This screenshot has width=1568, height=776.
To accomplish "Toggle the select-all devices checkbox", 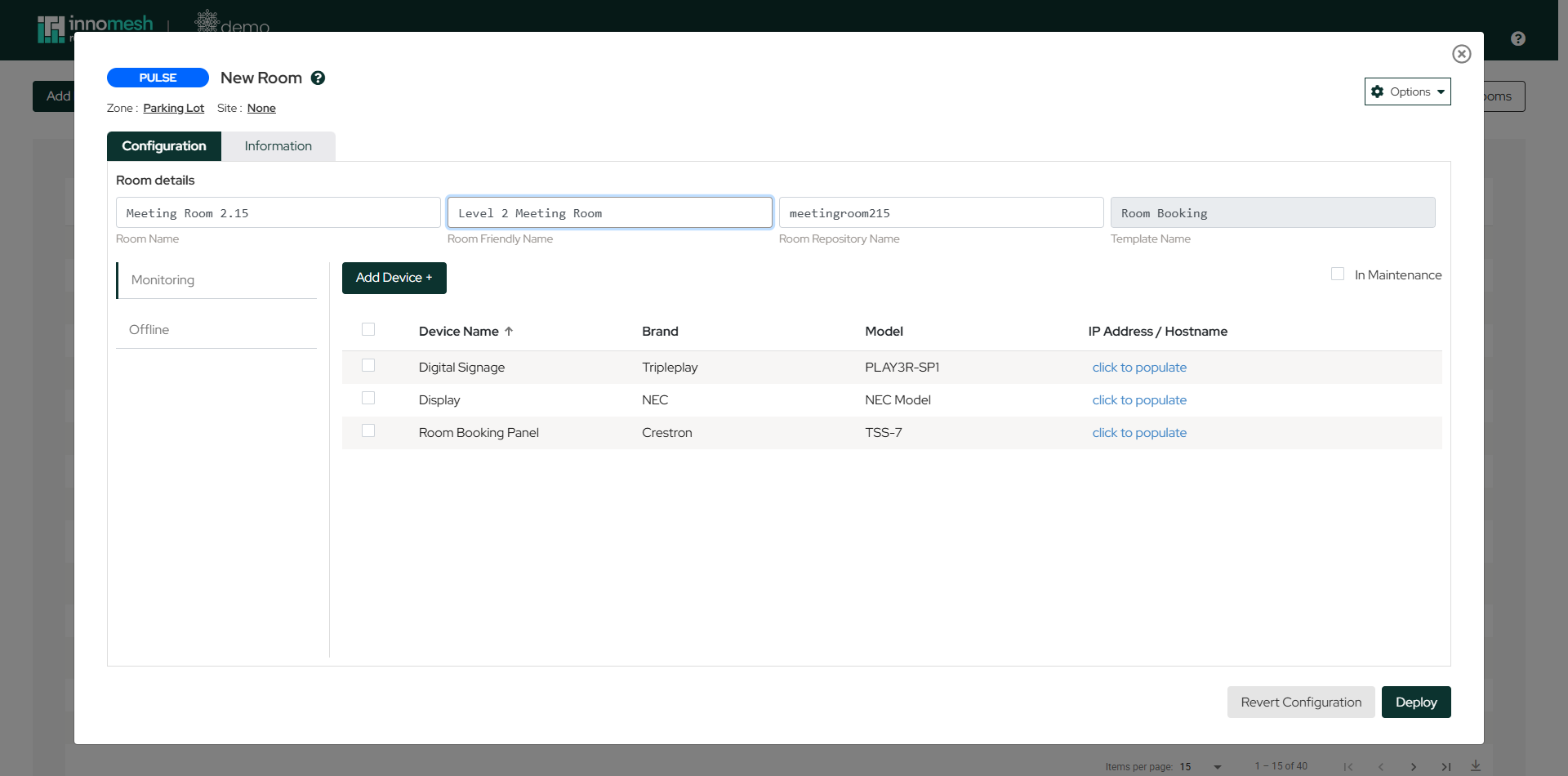I will 368,329.
